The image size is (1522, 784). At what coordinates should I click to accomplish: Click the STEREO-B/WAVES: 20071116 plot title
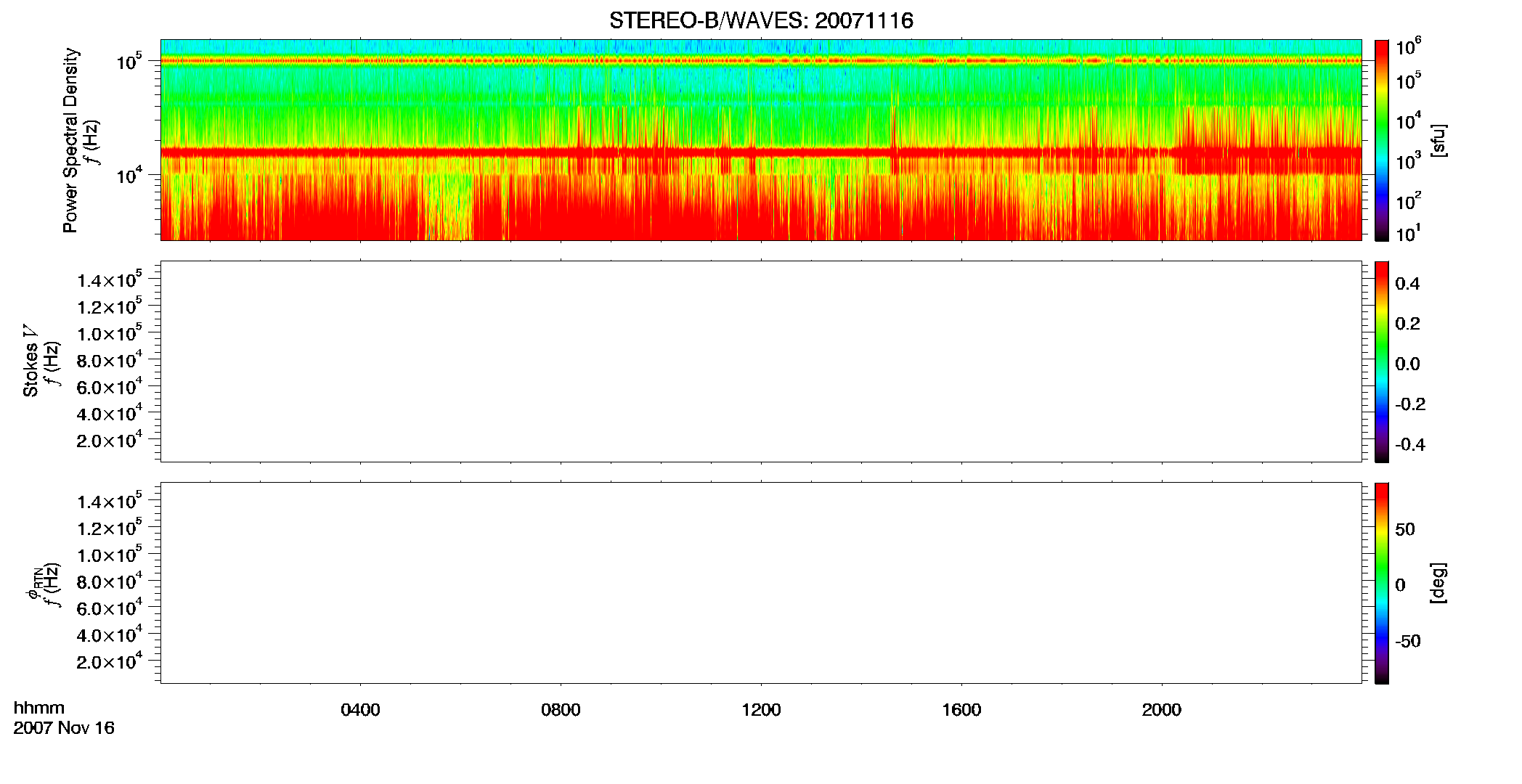tap(761, 20)
